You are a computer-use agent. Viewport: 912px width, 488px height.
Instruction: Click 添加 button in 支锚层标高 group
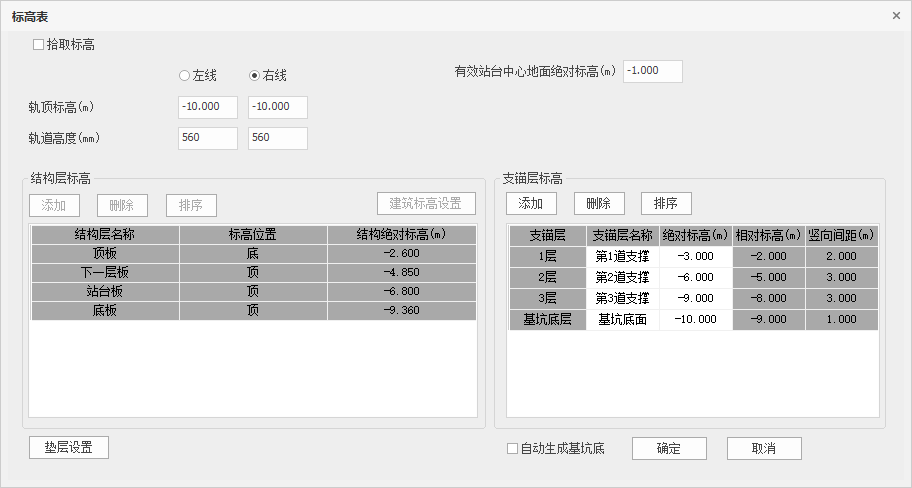pos(531,204)
